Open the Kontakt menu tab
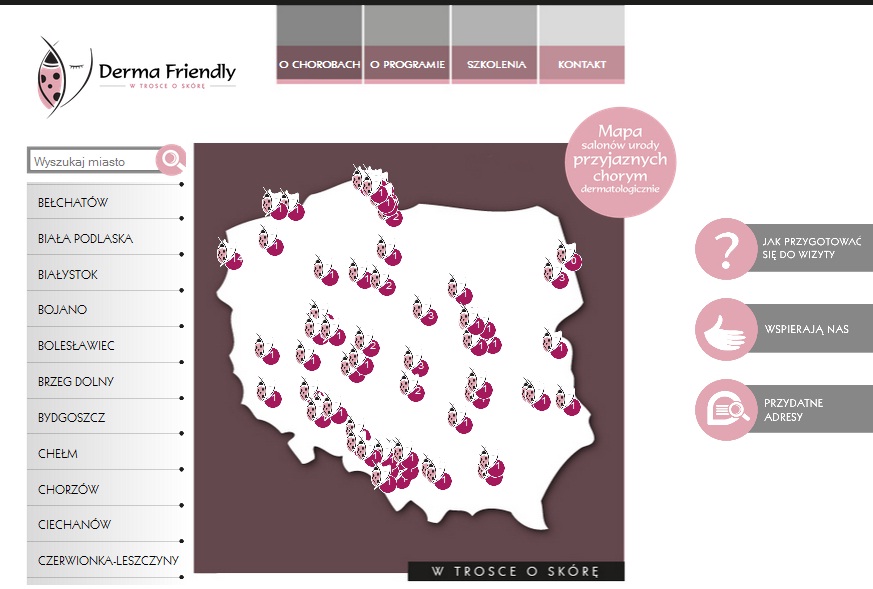This screenshot has width=873, height=589. (582, 65)
